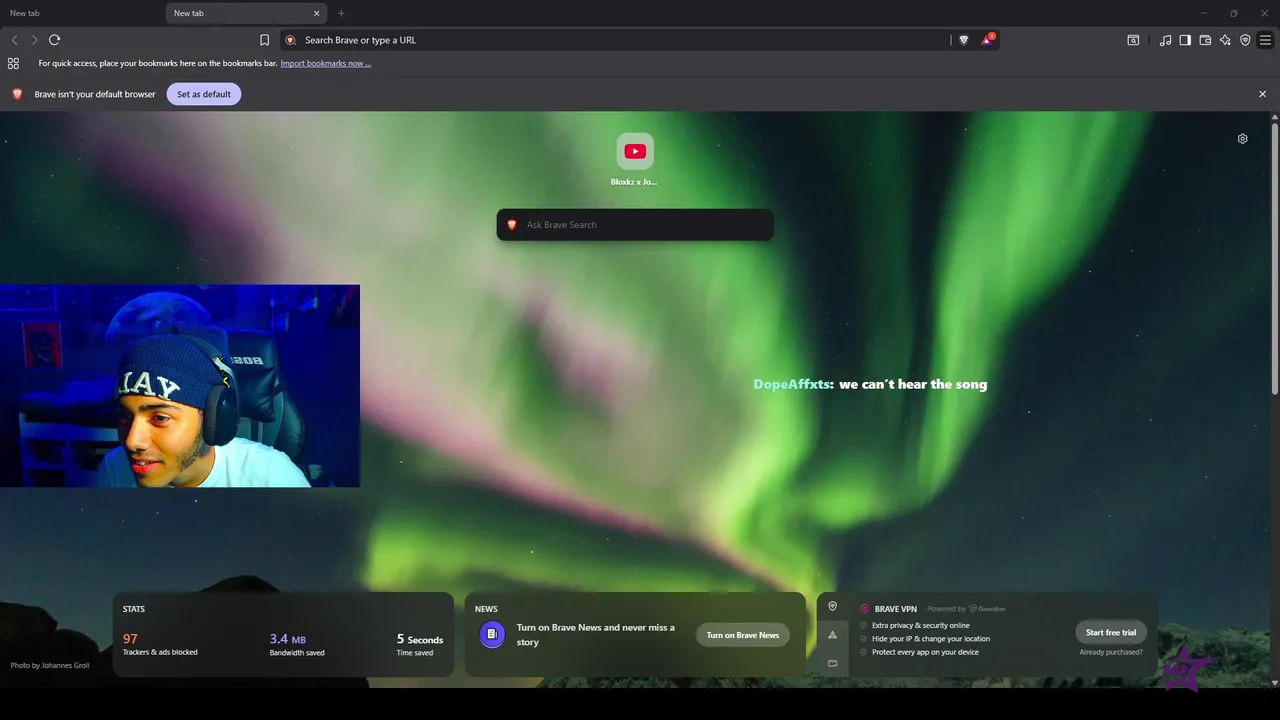
Task: Click Import bookmarks now link
Action: tap(325, 63)
